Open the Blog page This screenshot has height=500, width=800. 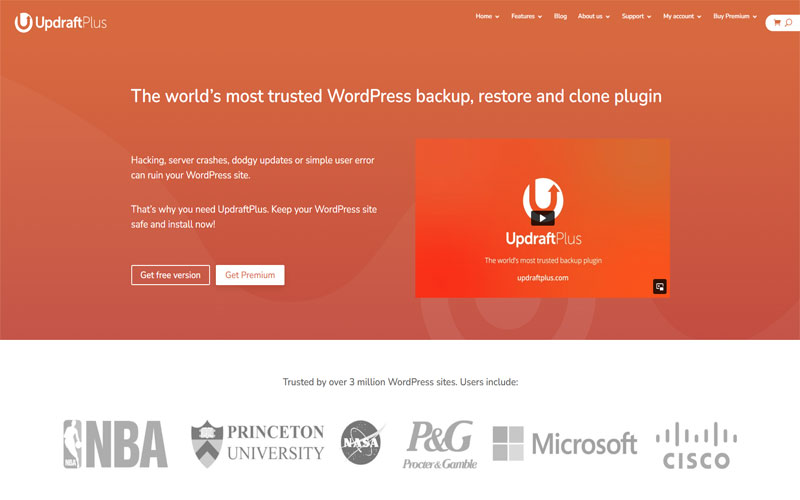[x=560, y=16]
